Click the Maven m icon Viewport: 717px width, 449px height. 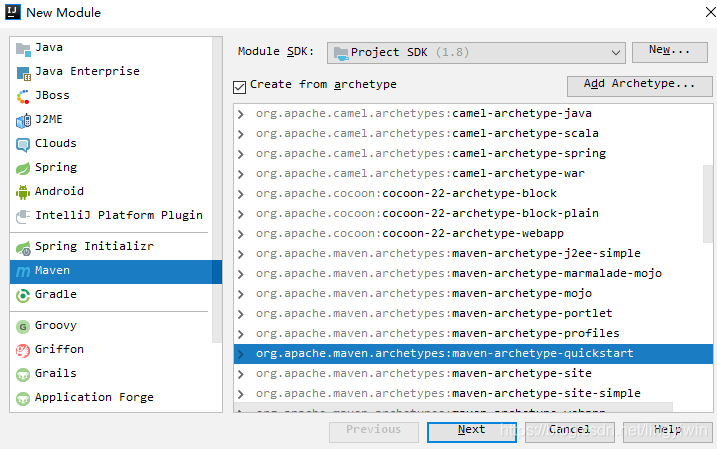click(x=23, y=272)
